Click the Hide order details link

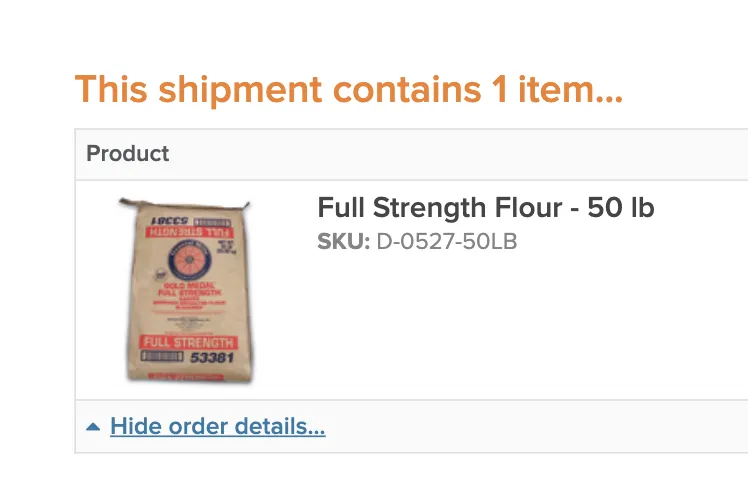[x=217, y=427]
